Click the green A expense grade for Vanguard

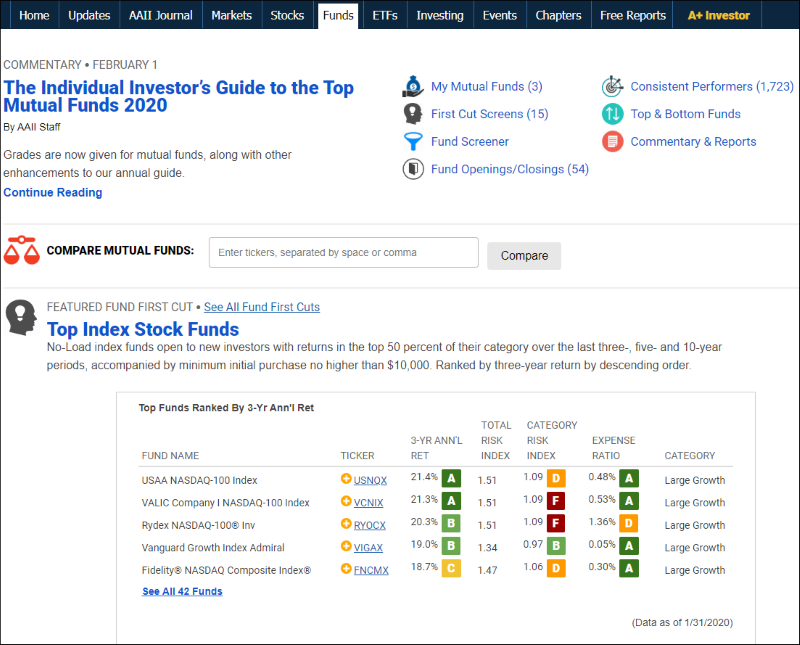(x=629, y=546)
